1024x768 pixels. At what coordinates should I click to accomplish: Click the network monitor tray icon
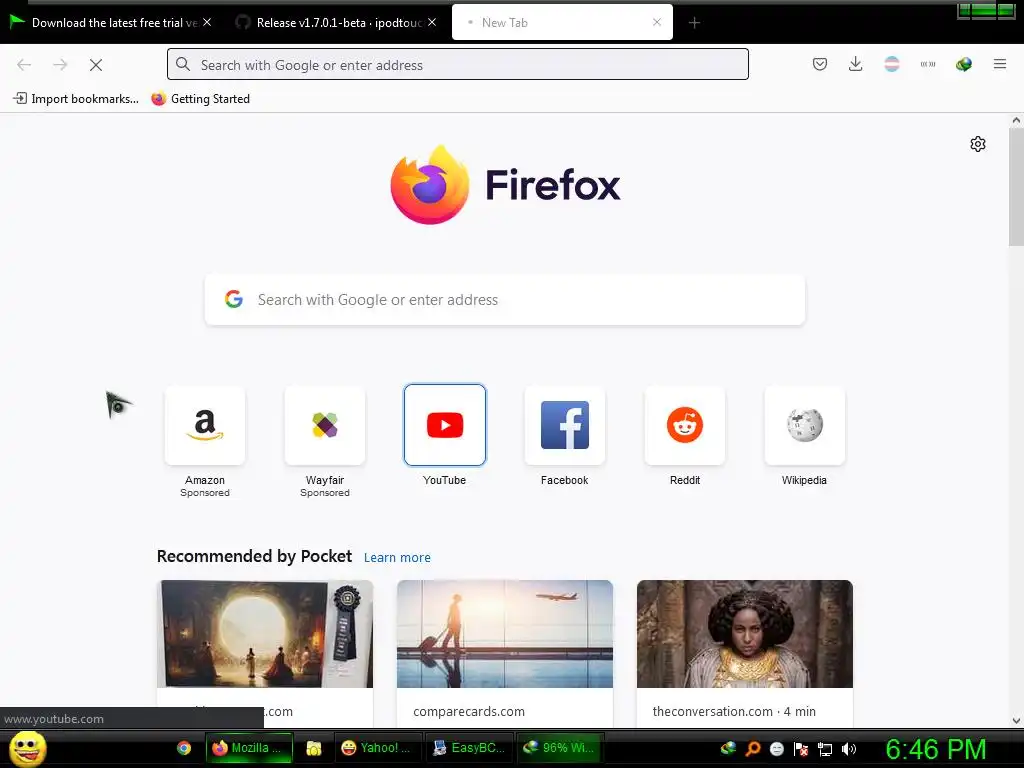(825, 749)
